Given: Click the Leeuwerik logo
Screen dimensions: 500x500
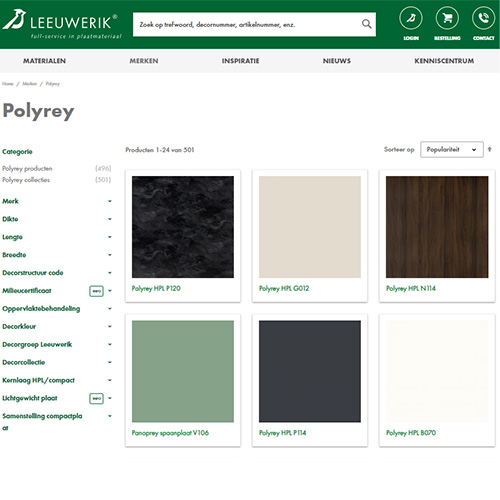Looking at the screenshot, I should 62,24.
